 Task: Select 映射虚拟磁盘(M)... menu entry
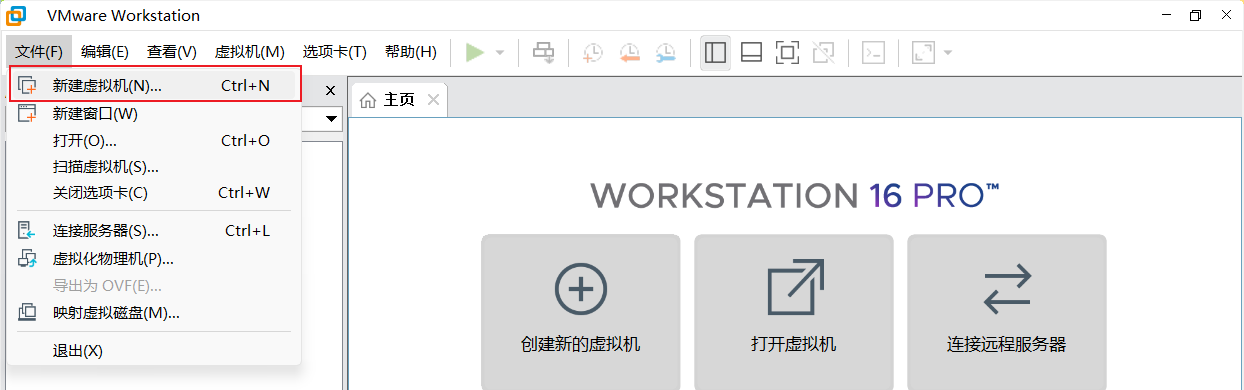[x=154, y=313]
